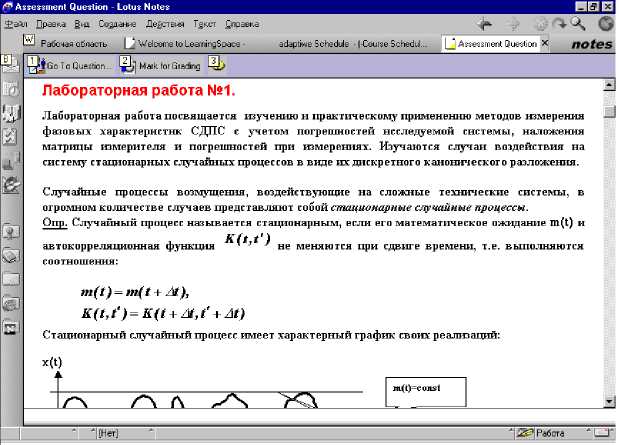This screenshot has height=445, width=619.
Task: Click the third action bar icon button
Action: point(216,63)
